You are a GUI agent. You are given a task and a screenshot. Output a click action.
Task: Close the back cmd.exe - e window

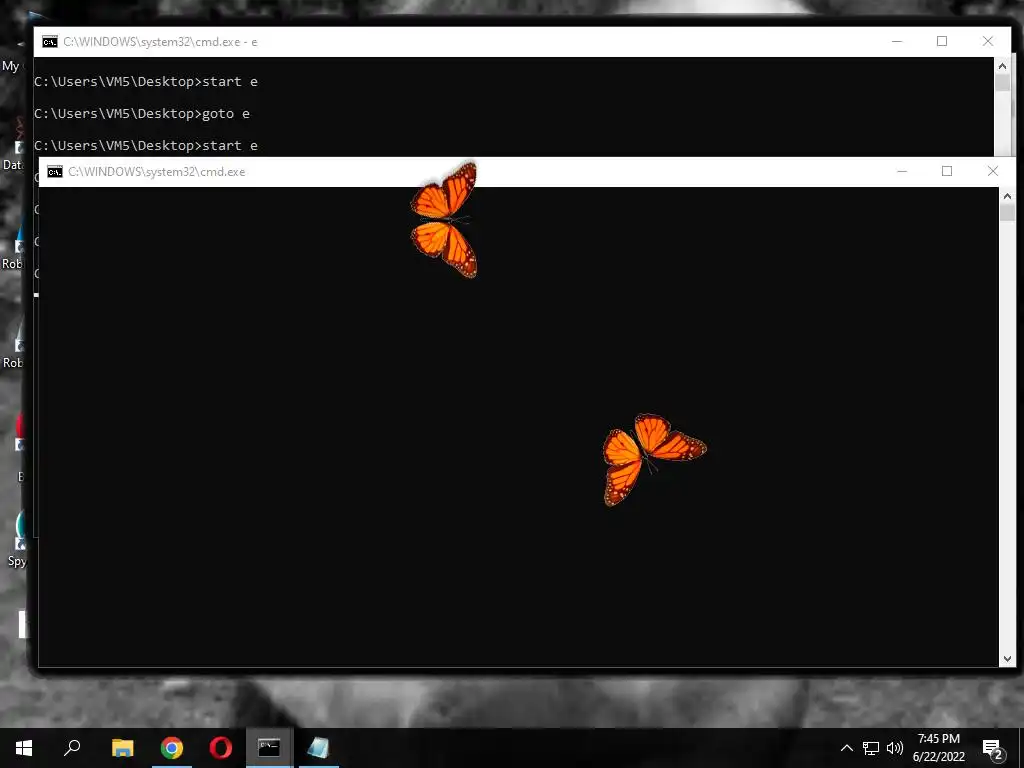[x=987, y=41]
